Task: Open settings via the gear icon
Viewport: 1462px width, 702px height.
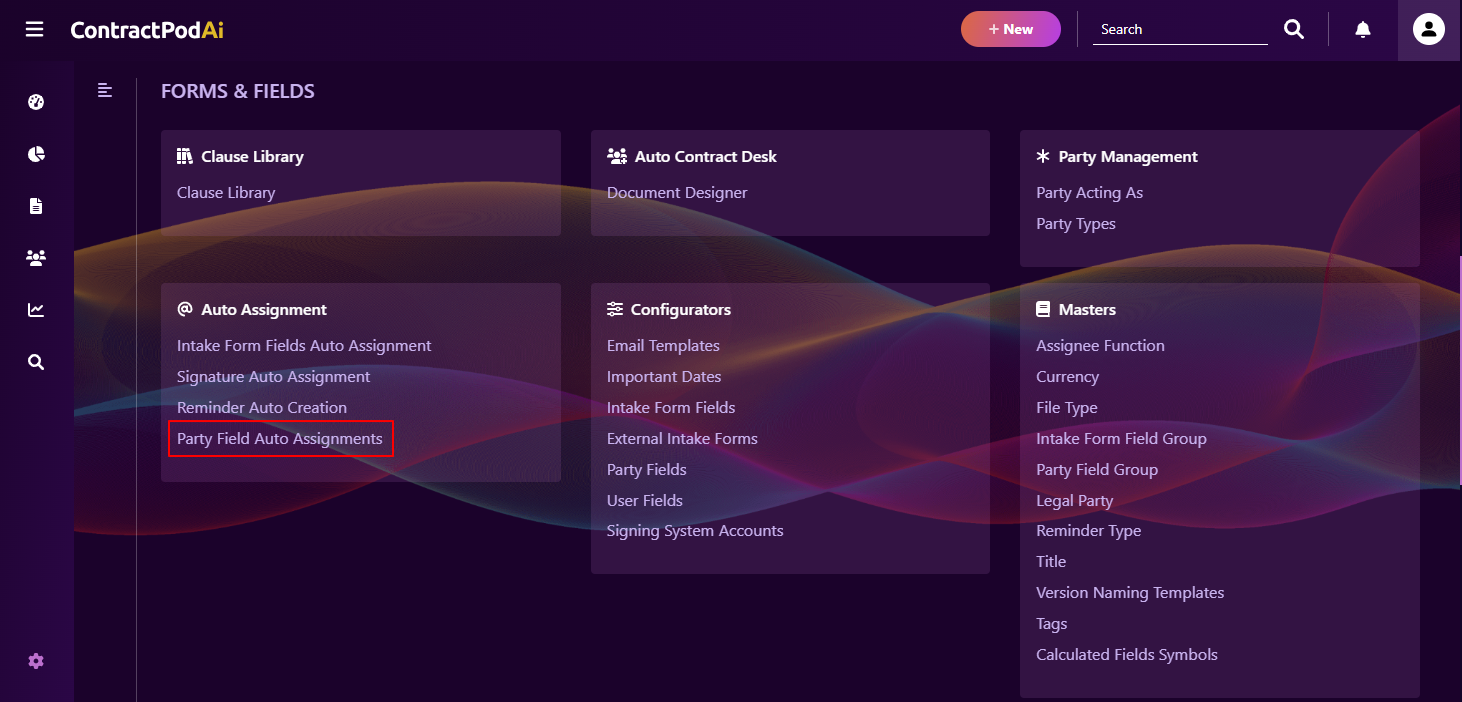Action: coord(36,660)
